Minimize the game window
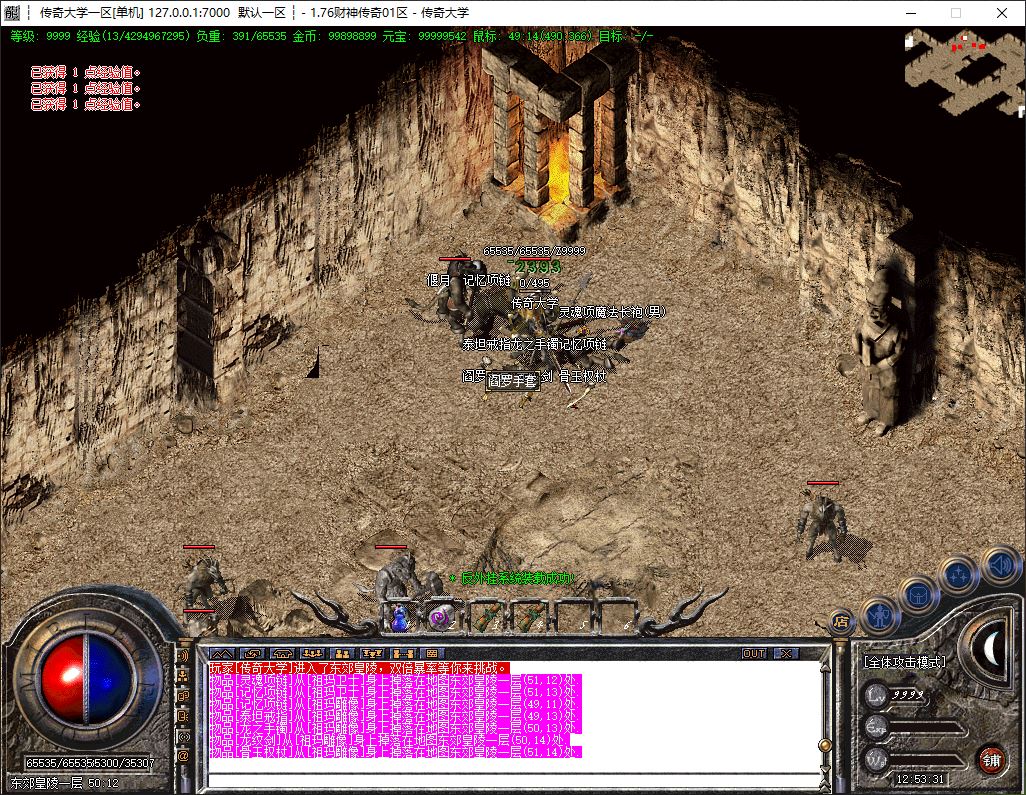This screenshot has width=1026, height=795. click(911, 12)
